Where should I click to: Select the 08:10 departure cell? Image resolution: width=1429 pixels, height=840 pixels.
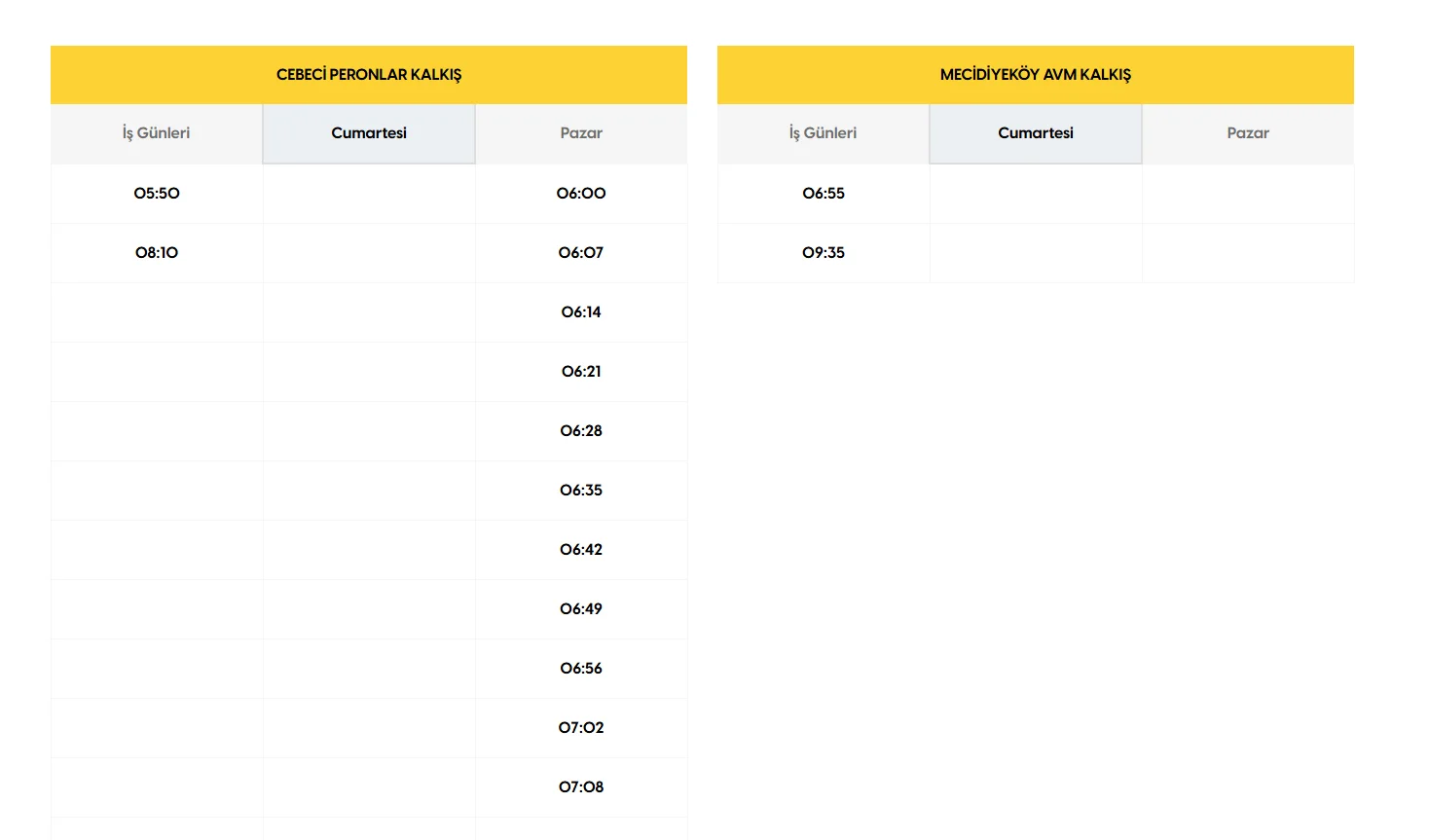point(157,253)
